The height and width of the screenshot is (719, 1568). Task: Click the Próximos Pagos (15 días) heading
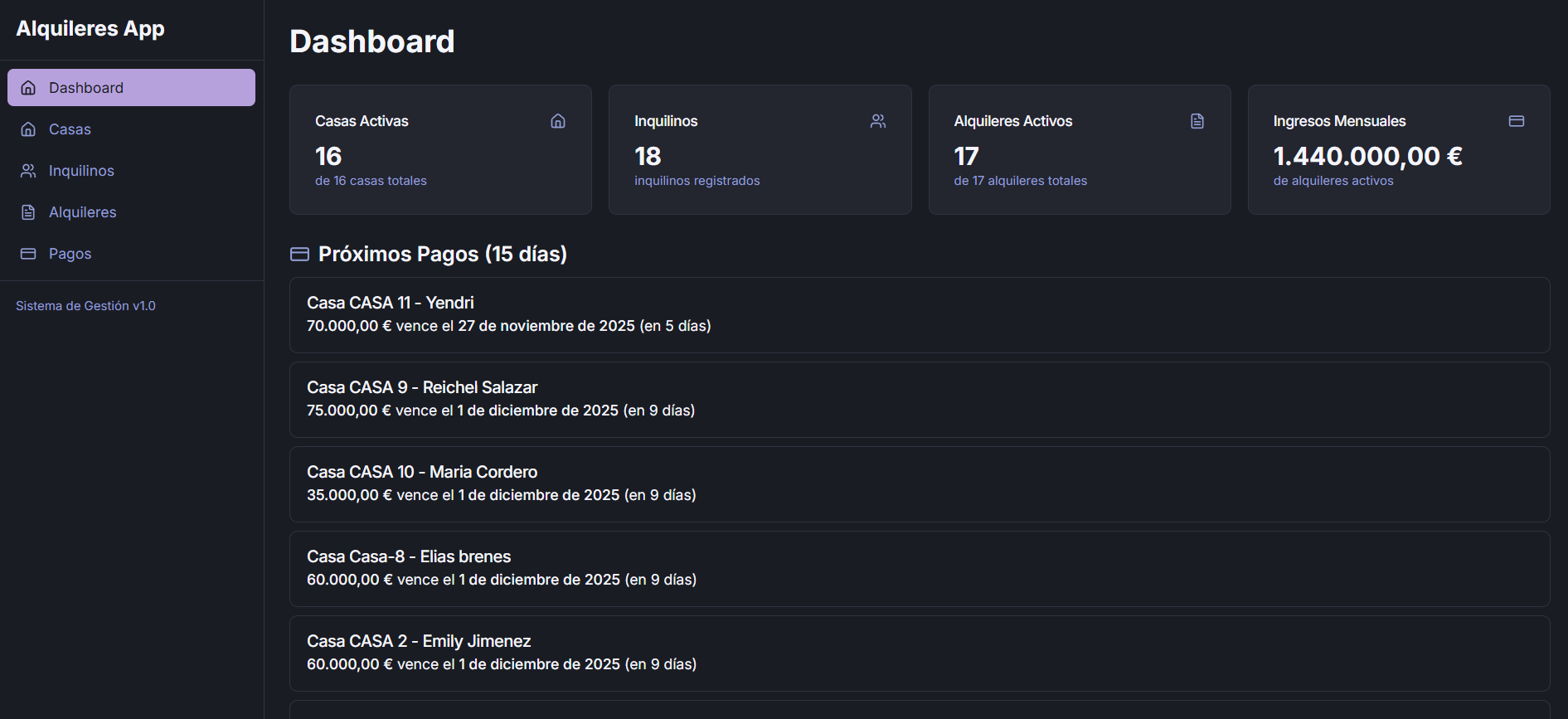click(443, 254)
